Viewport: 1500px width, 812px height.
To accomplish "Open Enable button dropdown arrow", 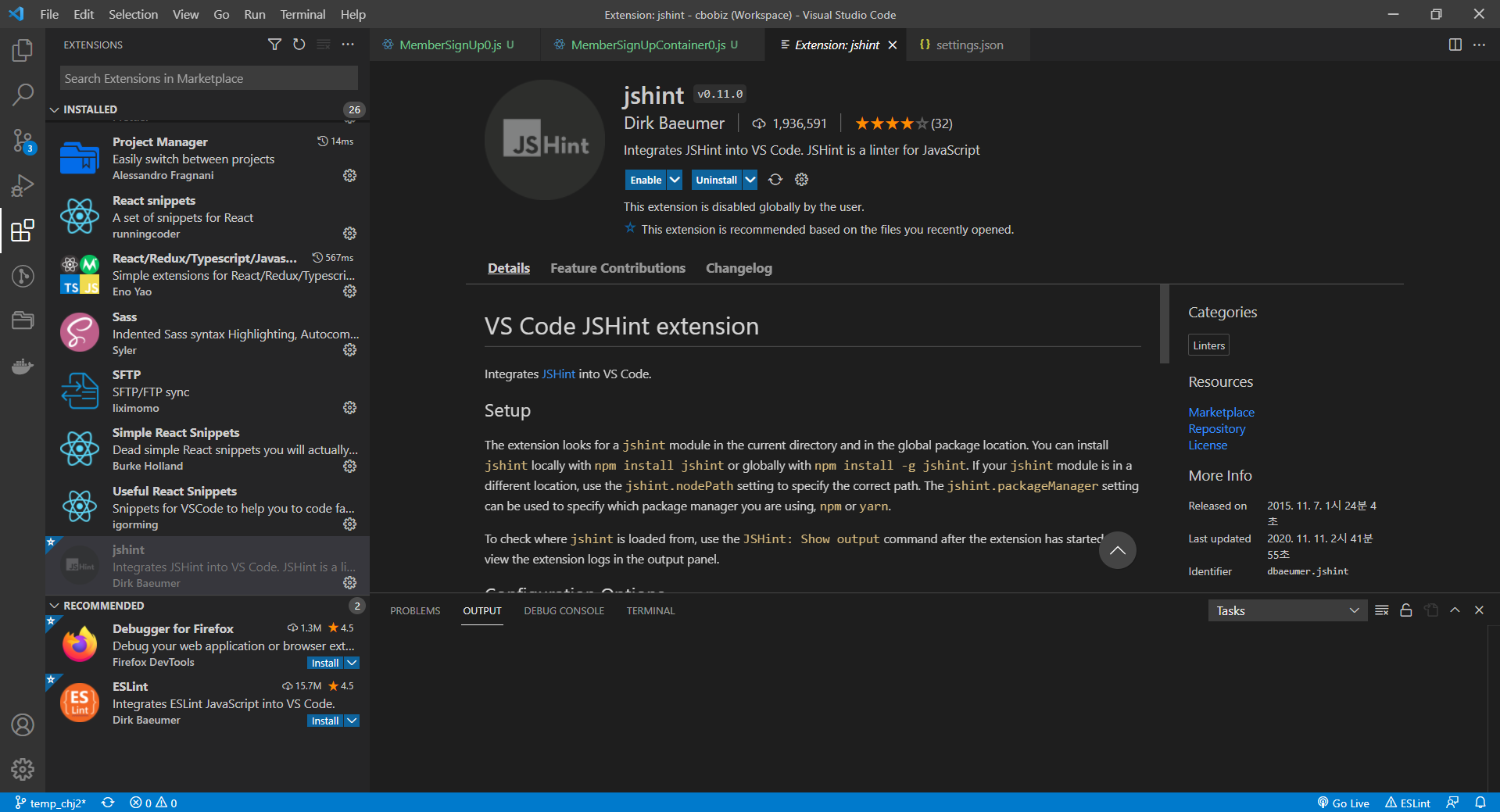I will tap(675, 180).
